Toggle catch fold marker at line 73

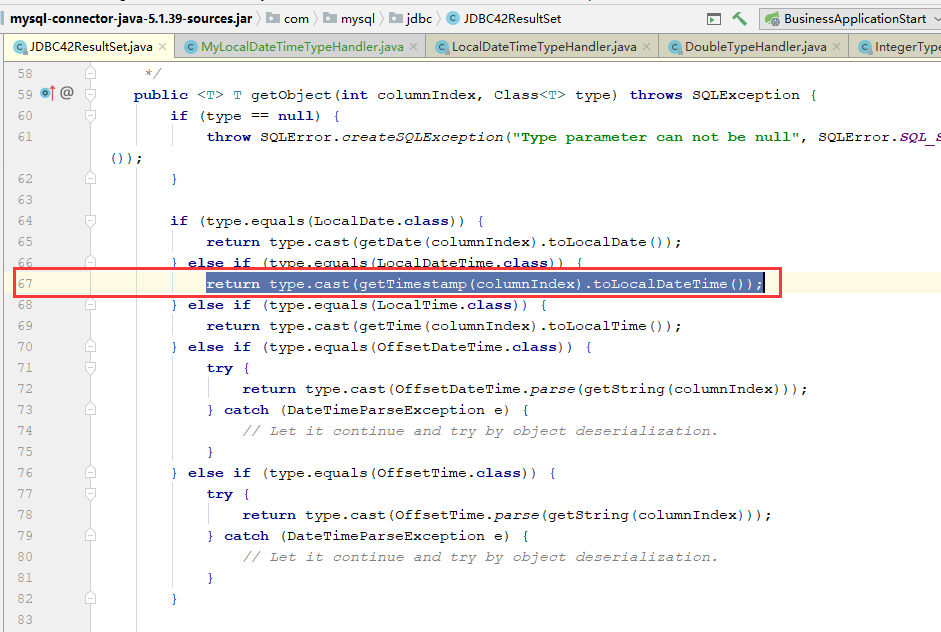(90, 409)
